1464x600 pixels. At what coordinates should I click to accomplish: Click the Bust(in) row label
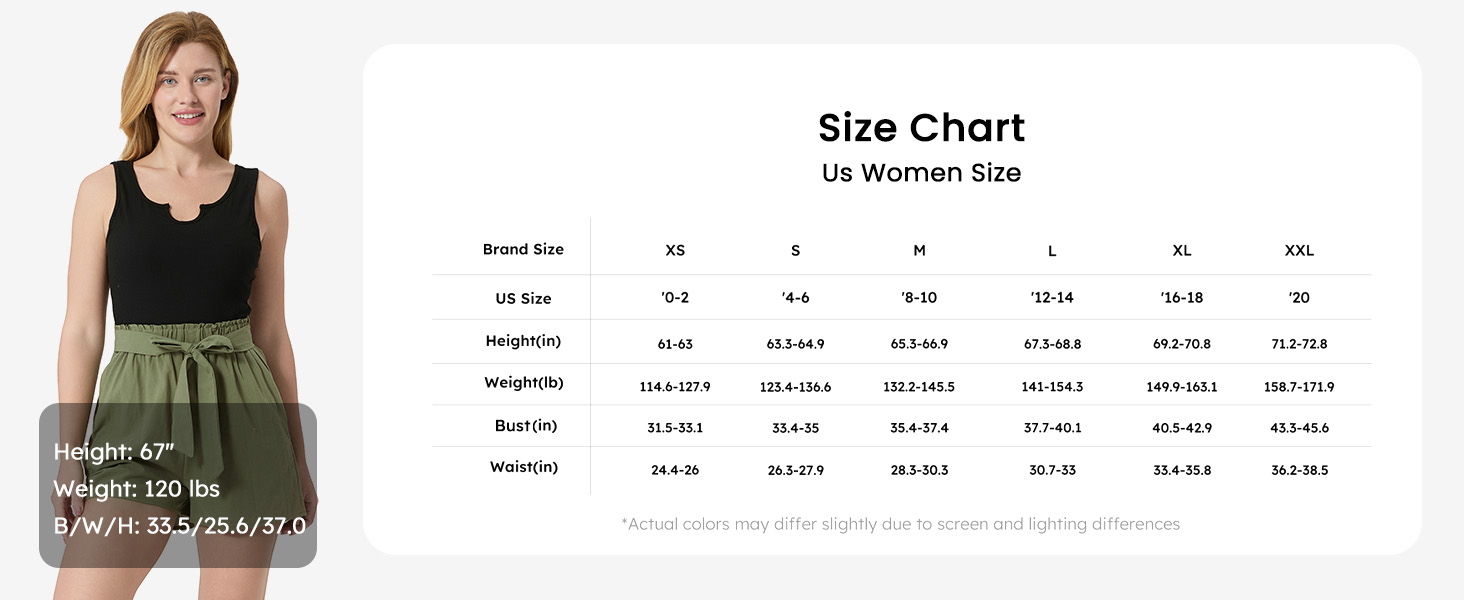pos(525,426)
